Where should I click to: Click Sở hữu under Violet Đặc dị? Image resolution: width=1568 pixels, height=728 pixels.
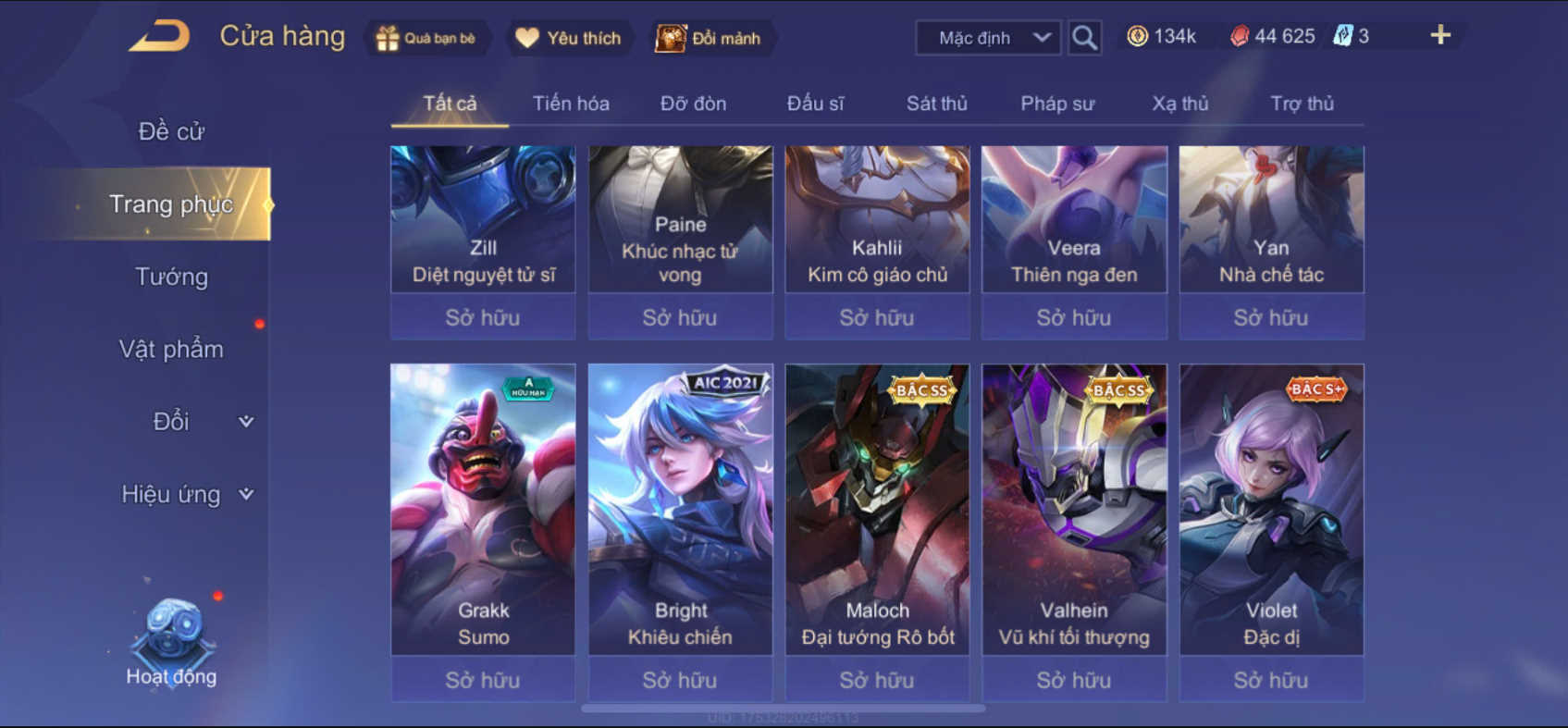tap(1271, 680)
